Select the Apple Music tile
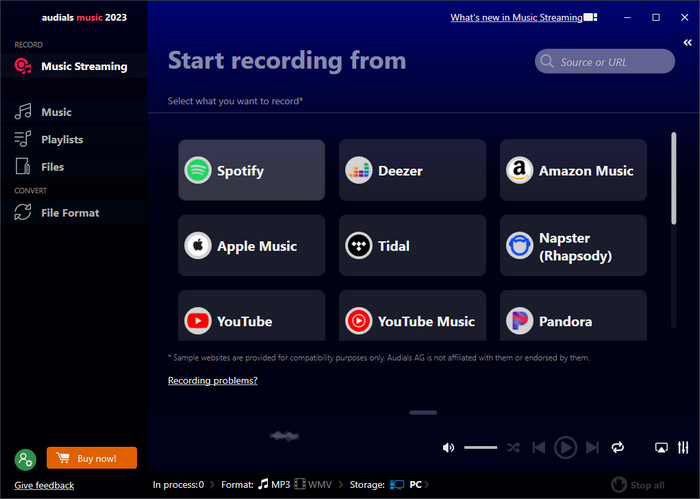The width and height of the screenshot is (700, 499). pos(251,245)
